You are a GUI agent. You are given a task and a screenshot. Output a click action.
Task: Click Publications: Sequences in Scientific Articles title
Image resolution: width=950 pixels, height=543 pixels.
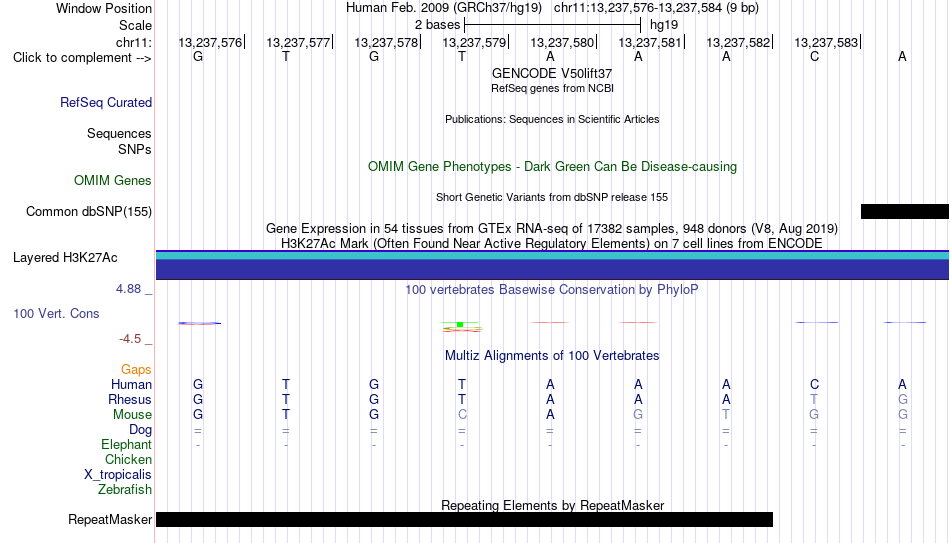(x=552, y=119)
